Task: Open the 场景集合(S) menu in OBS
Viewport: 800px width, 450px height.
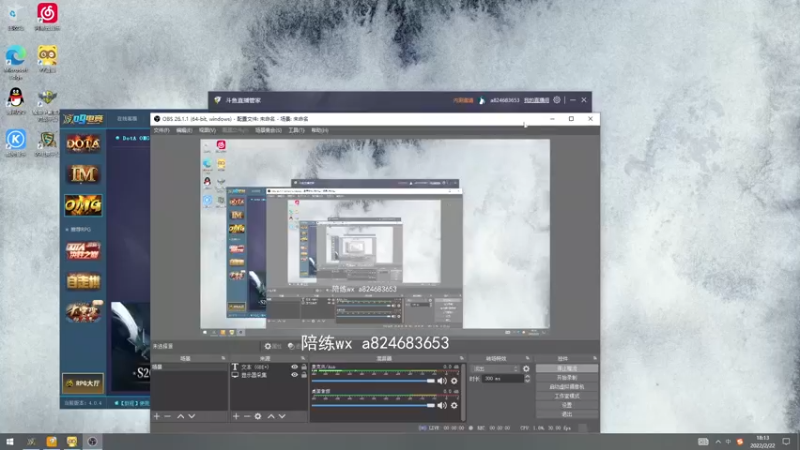Action: [x=268, y=130]
